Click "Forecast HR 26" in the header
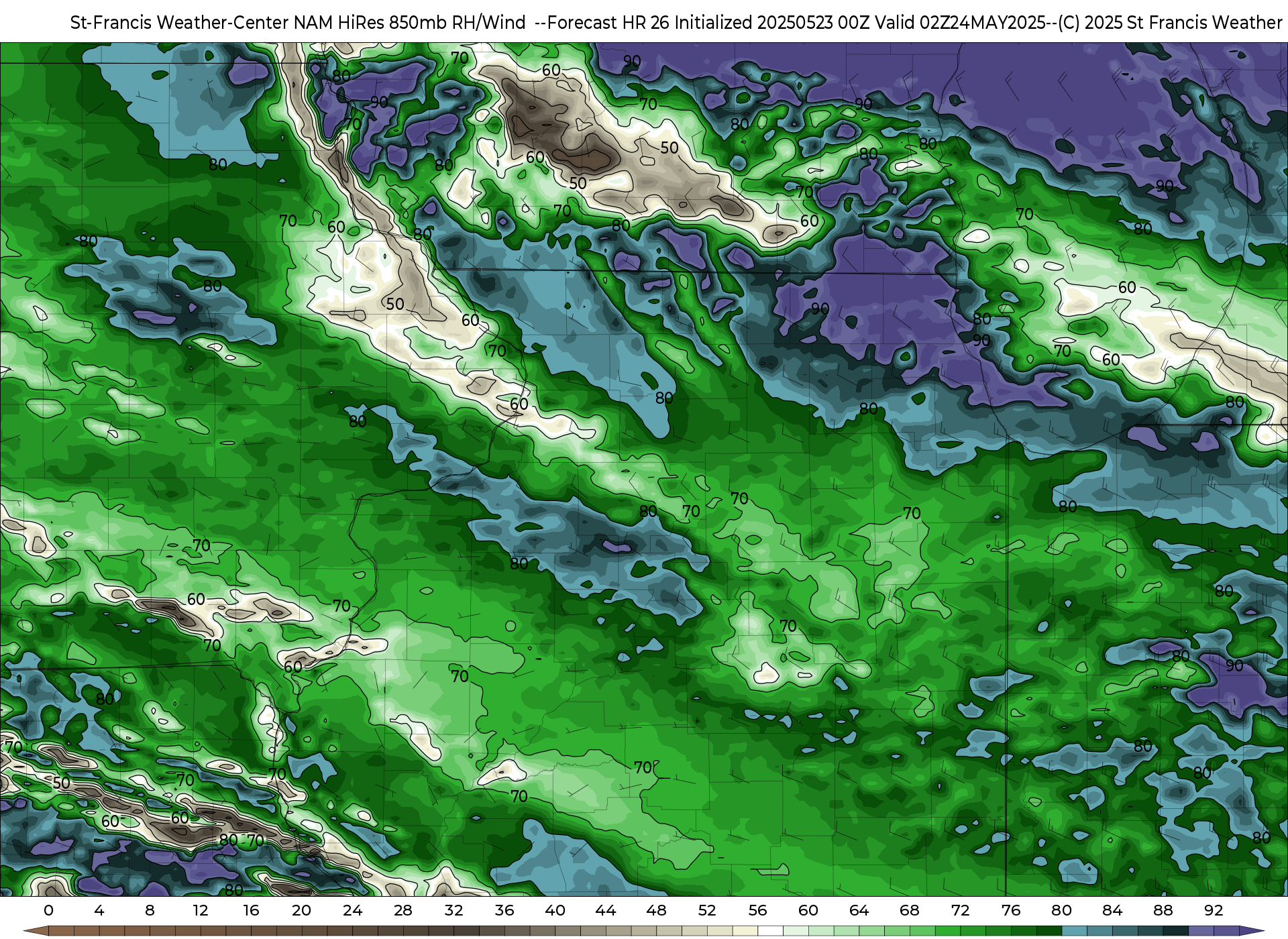This screenshot has height=939, width=1288. point(608,23)
